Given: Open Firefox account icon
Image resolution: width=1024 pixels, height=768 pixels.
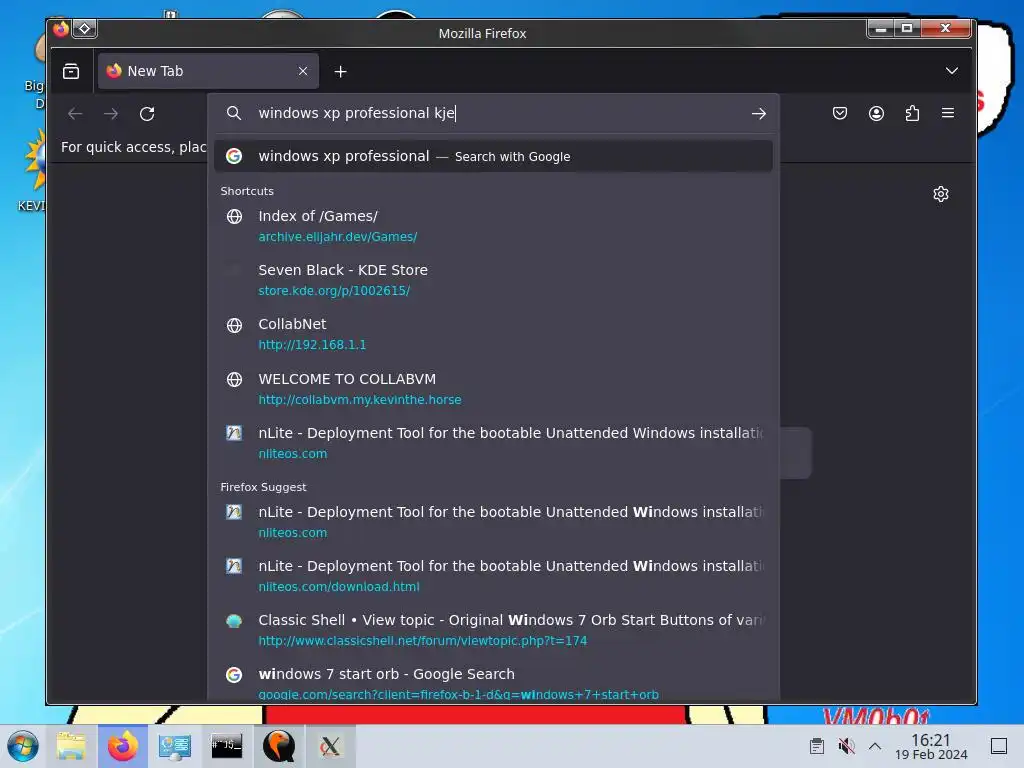Looking at the screenshot, I should point(876,114).
